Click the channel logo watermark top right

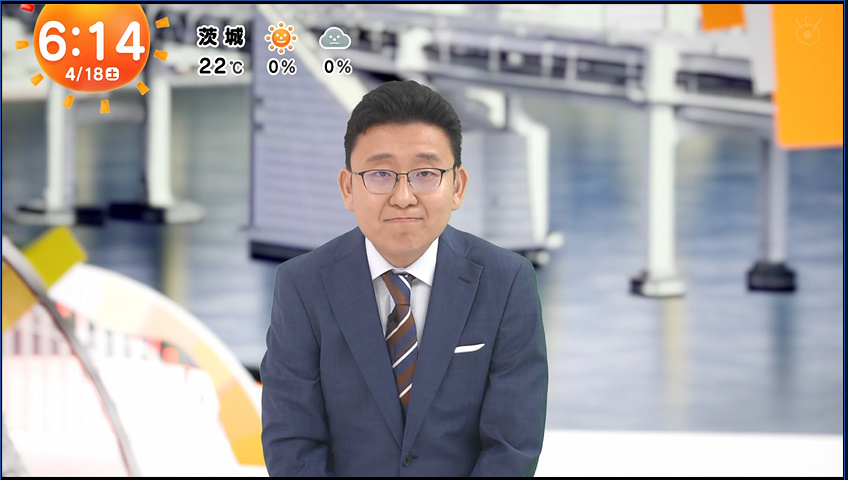pos(808,32)
